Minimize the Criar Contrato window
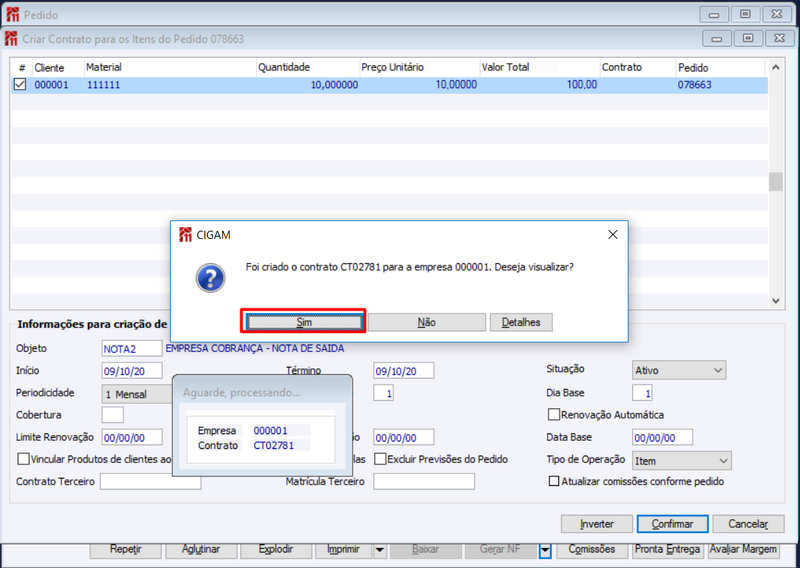 (716, 39)
